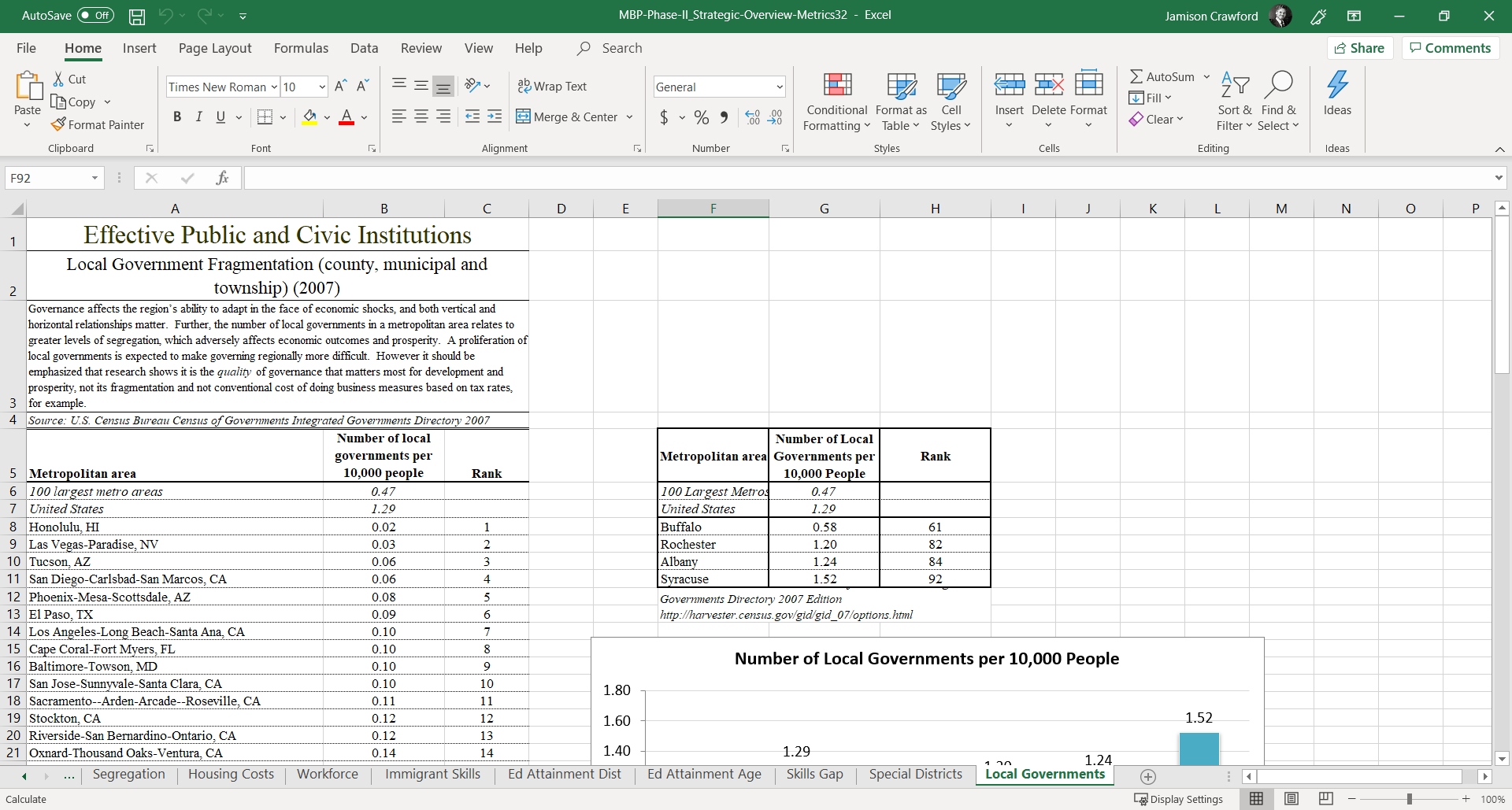
Task: Open the Review ribbon tab
Action: (x=421, y=48)
